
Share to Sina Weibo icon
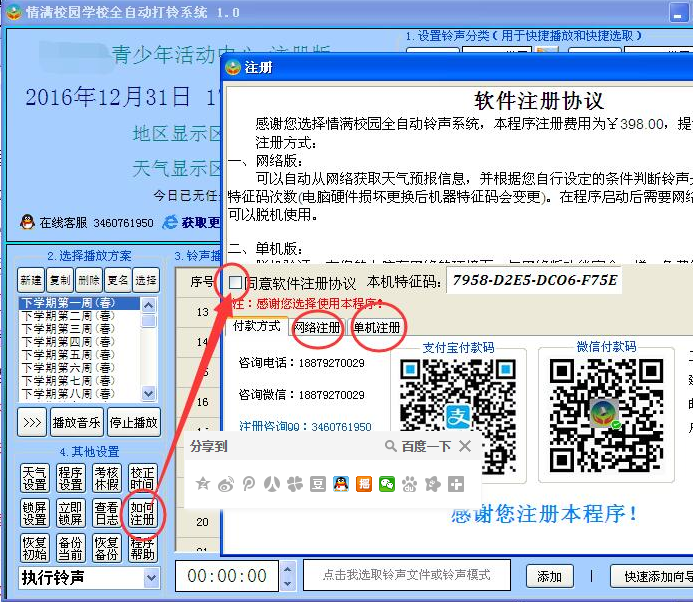click(x=226, y=484)
